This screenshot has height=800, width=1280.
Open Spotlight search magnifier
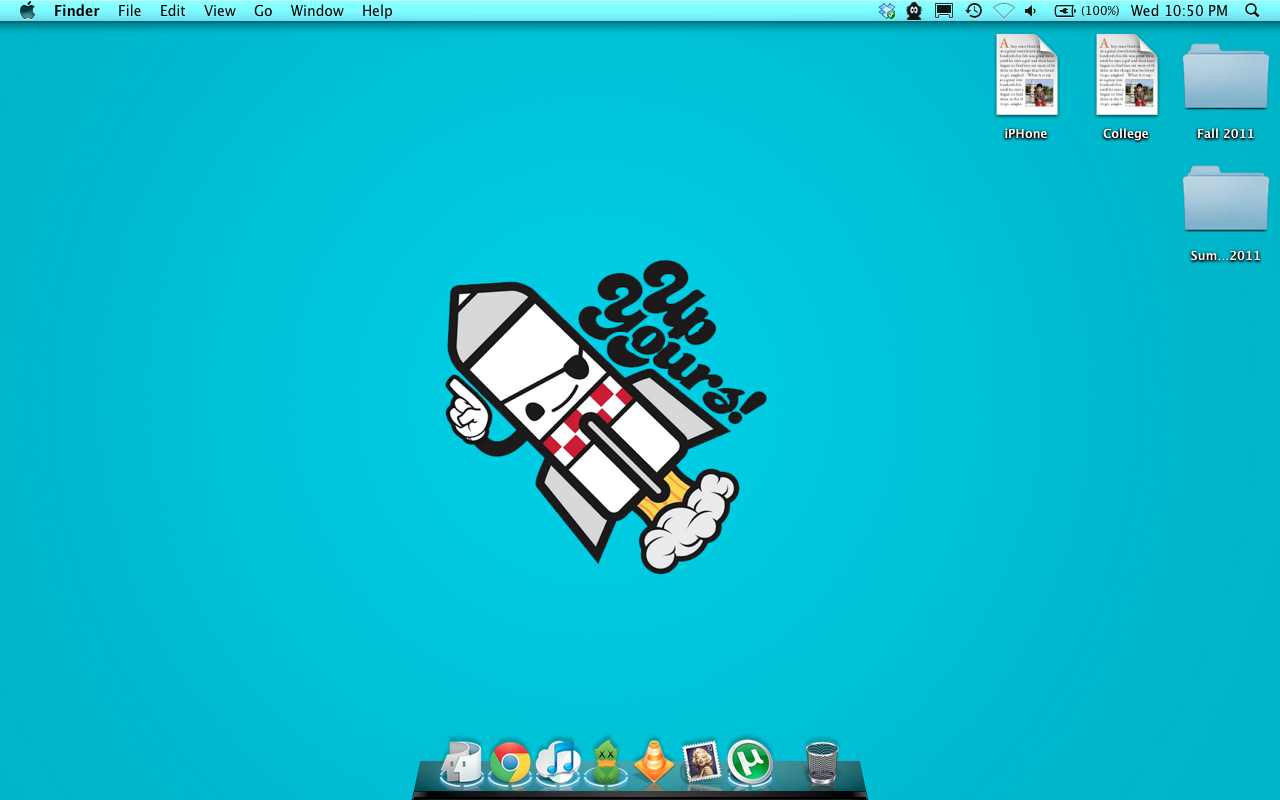(1252, 11)
